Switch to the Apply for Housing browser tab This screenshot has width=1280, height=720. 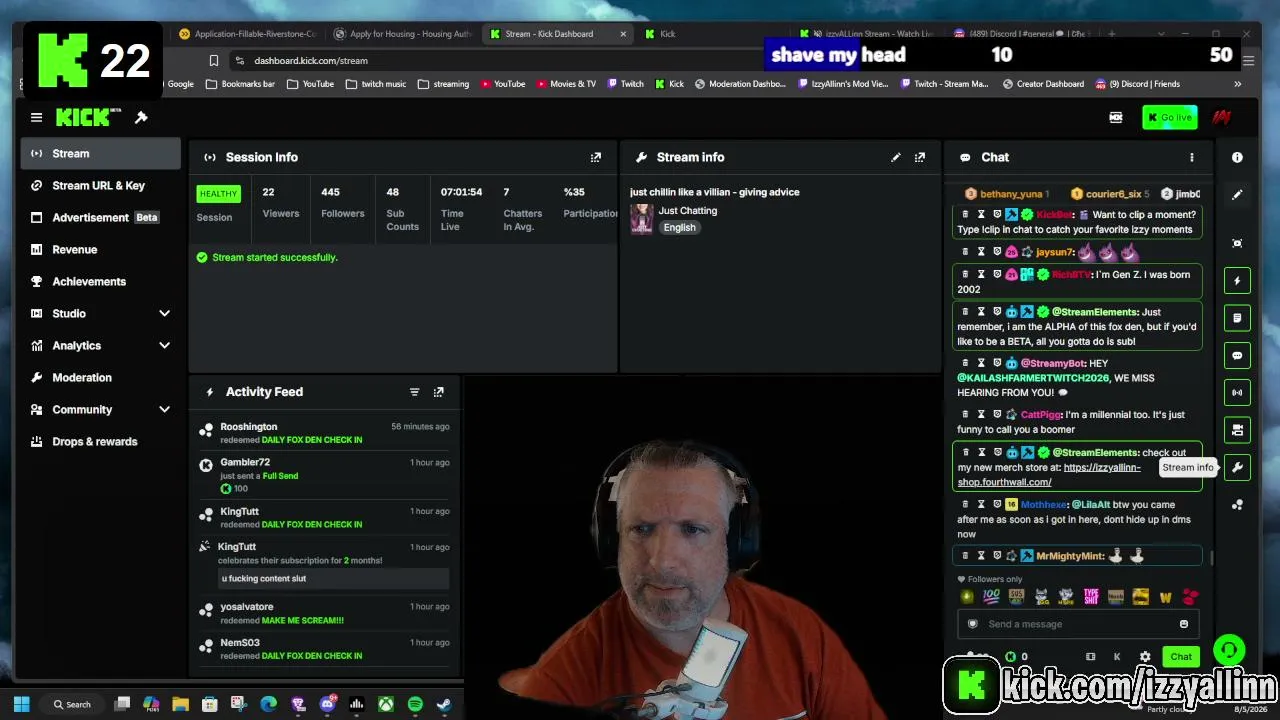pyautogui.click(x=402, y=34)
